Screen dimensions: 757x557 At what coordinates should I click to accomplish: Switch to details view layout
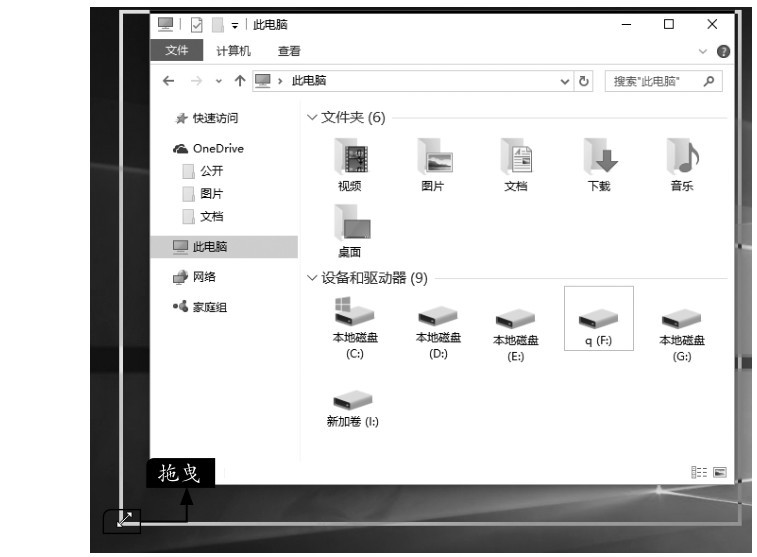[699, 472]
